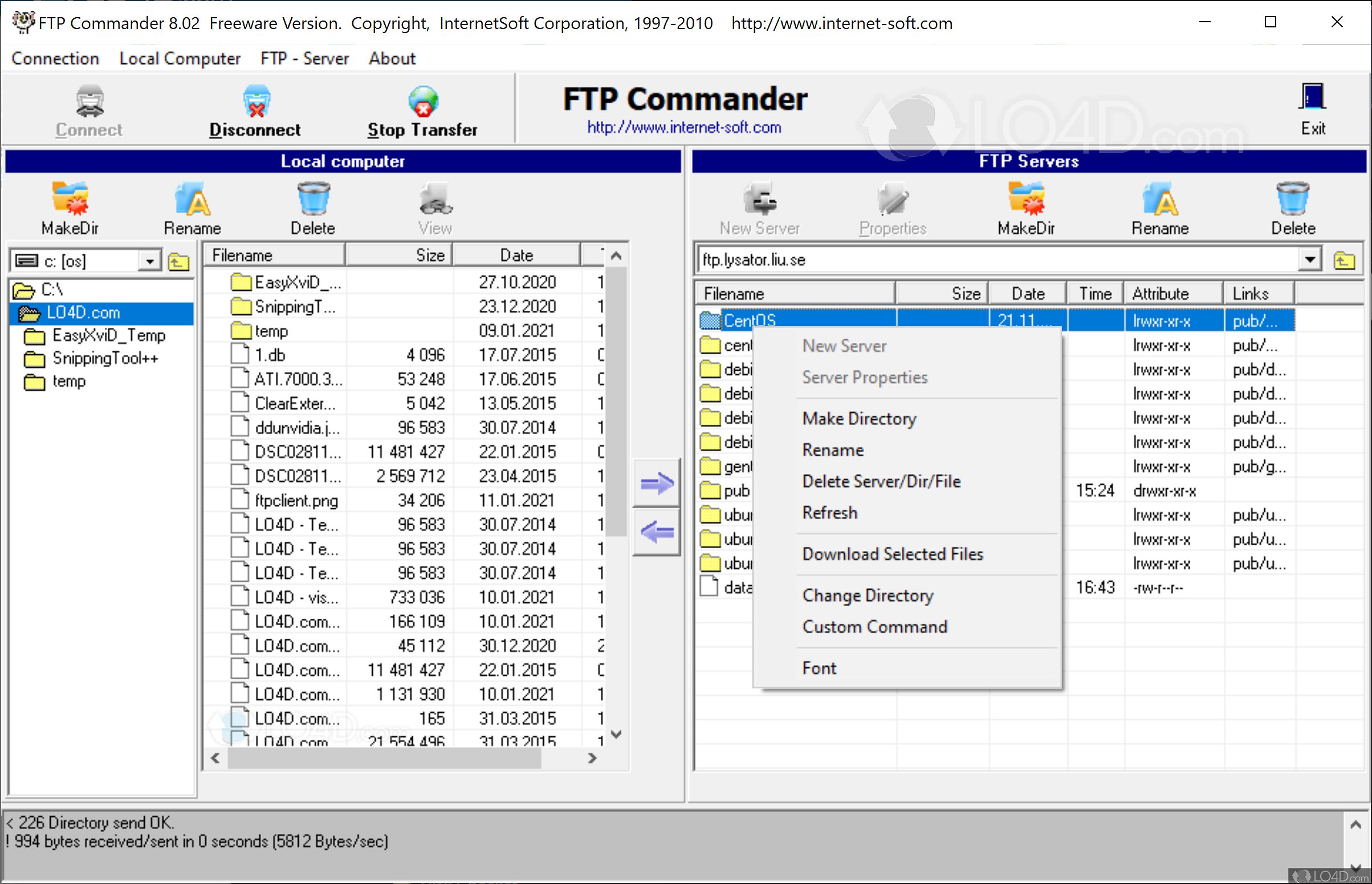Viewport: 1372px width, 884px height.
Task: Open the internet-soft.com link under the logo
Action: click(683, 127)
